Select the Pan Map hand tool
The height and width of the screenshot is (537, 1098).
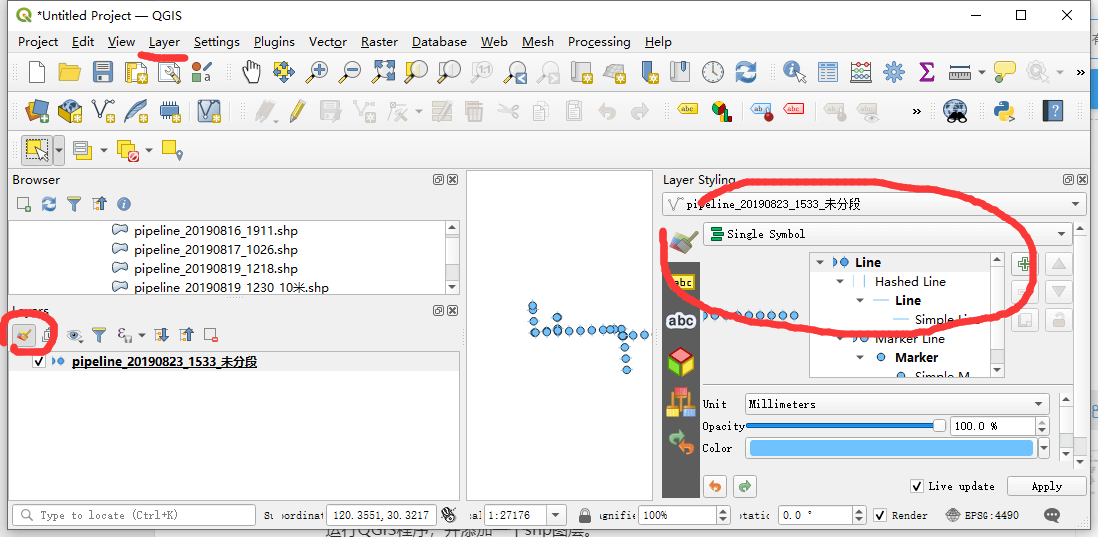[x=251, y=72]
